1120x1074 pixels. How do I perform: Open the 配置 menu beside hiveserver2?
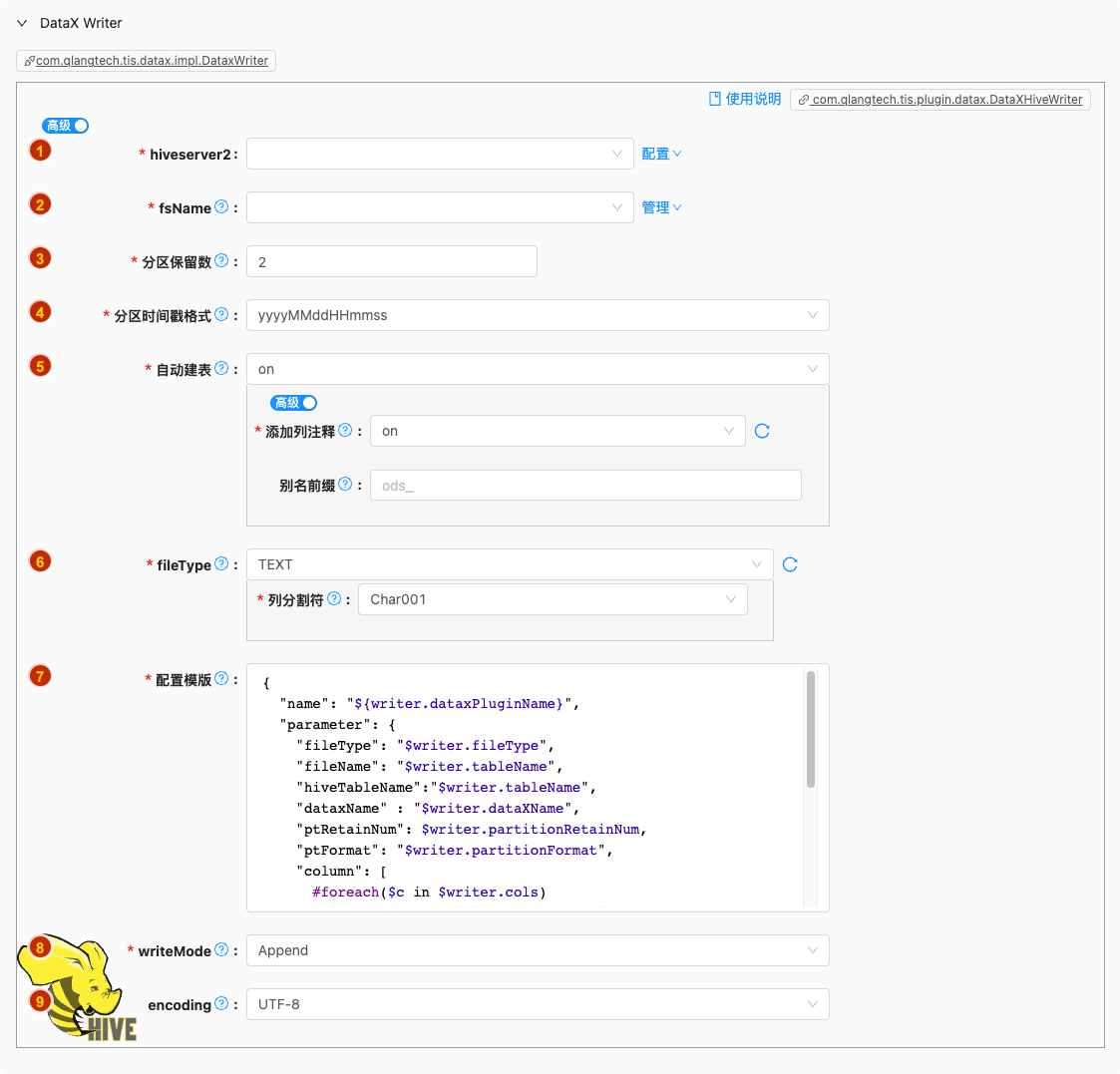[661, 154]
